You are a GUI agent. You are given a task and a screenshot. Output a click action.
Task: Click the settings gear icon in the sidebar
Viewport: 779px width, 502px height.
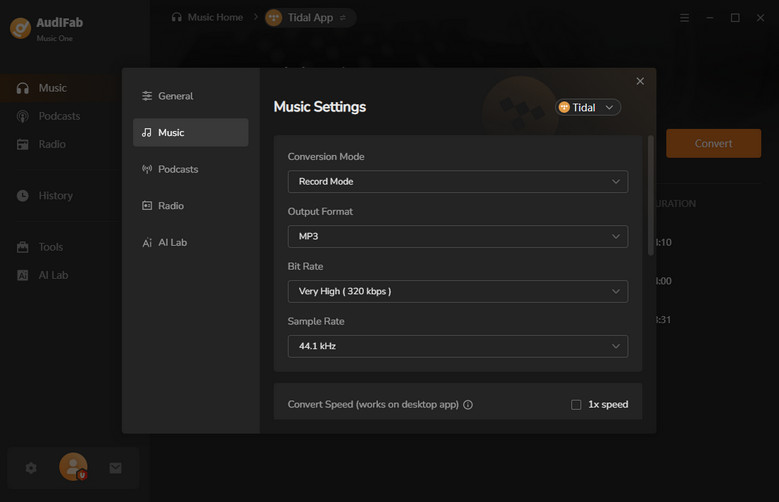point(31,467)
